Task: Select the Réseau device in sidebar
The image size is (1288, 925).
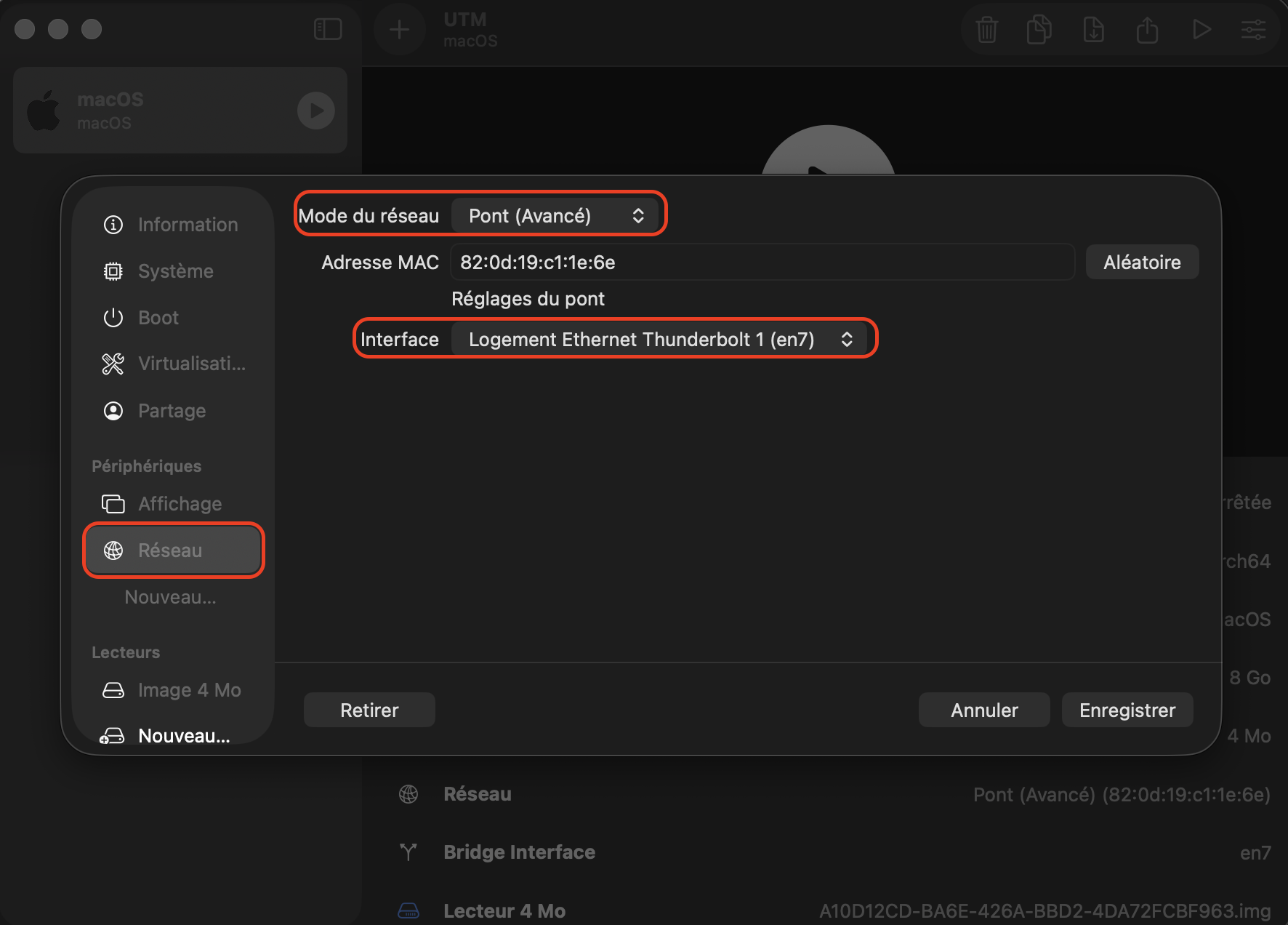Action: [173, 550]
